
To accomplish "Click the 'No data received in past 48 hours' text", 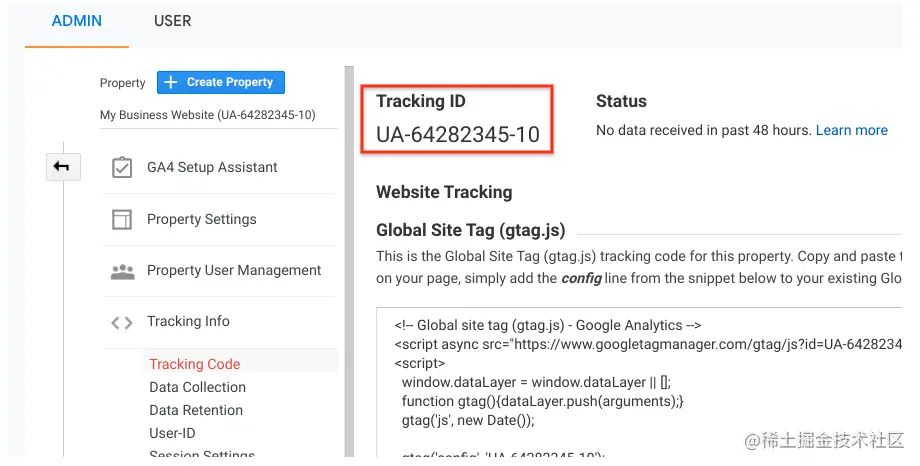I will (703, 130).
